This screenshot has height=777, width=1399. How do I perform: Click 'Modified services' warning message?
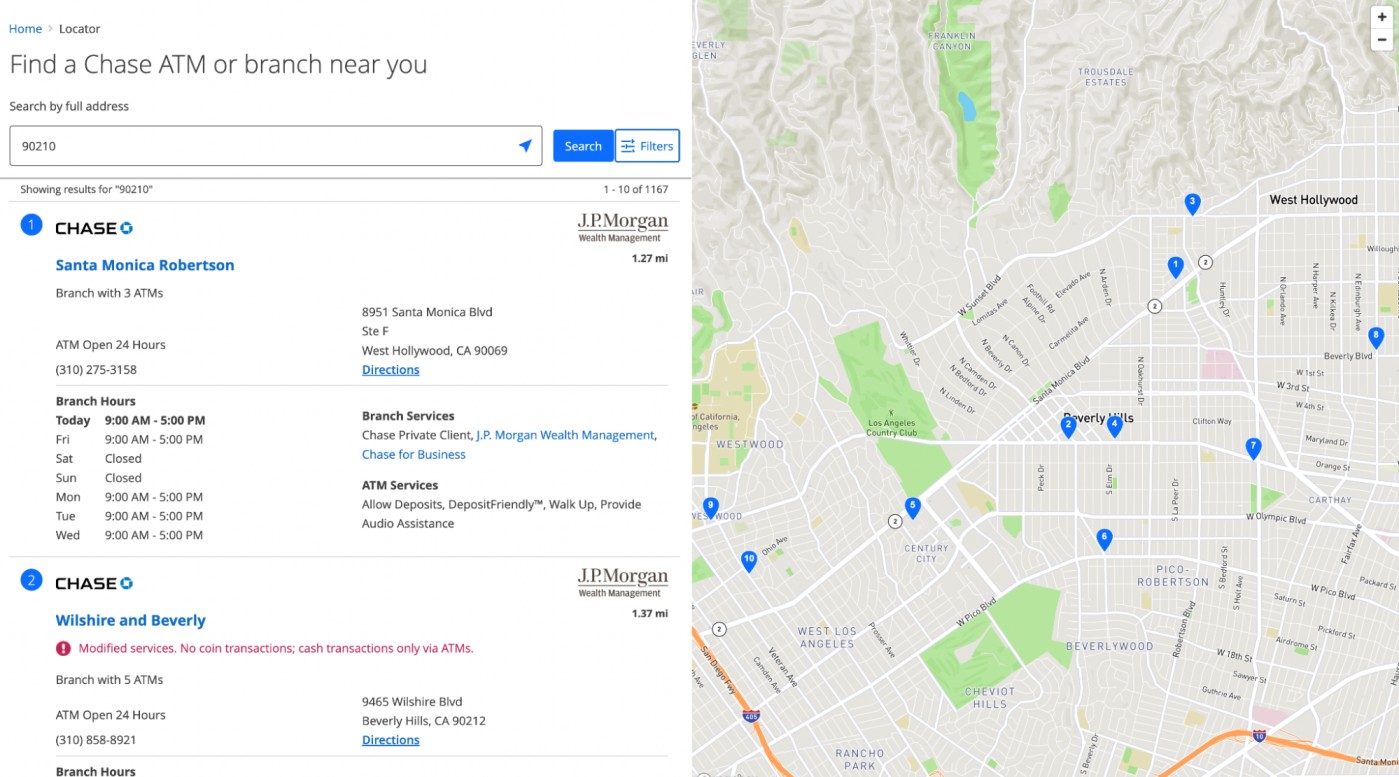pyautogui.click(x=276, y=648)
